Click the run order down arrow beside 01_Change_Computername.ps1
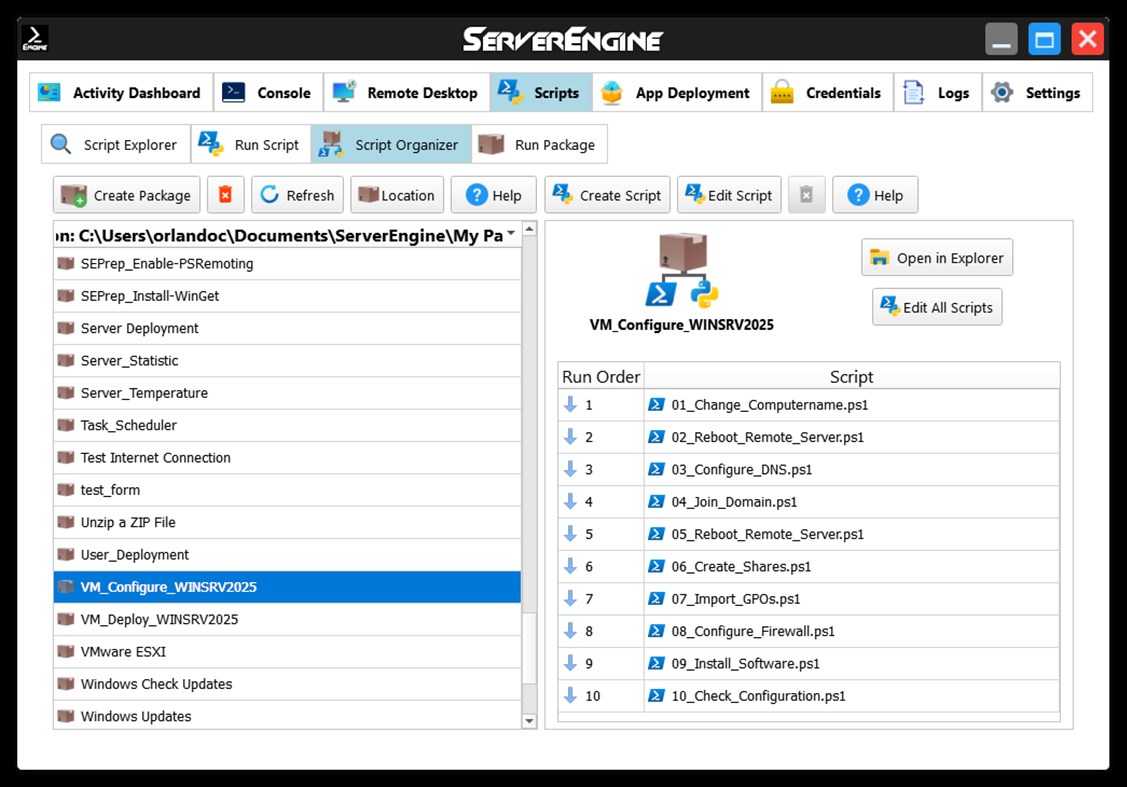Image resolution: width=1127 pixels, height=787 pixels. tap(571, 405)
